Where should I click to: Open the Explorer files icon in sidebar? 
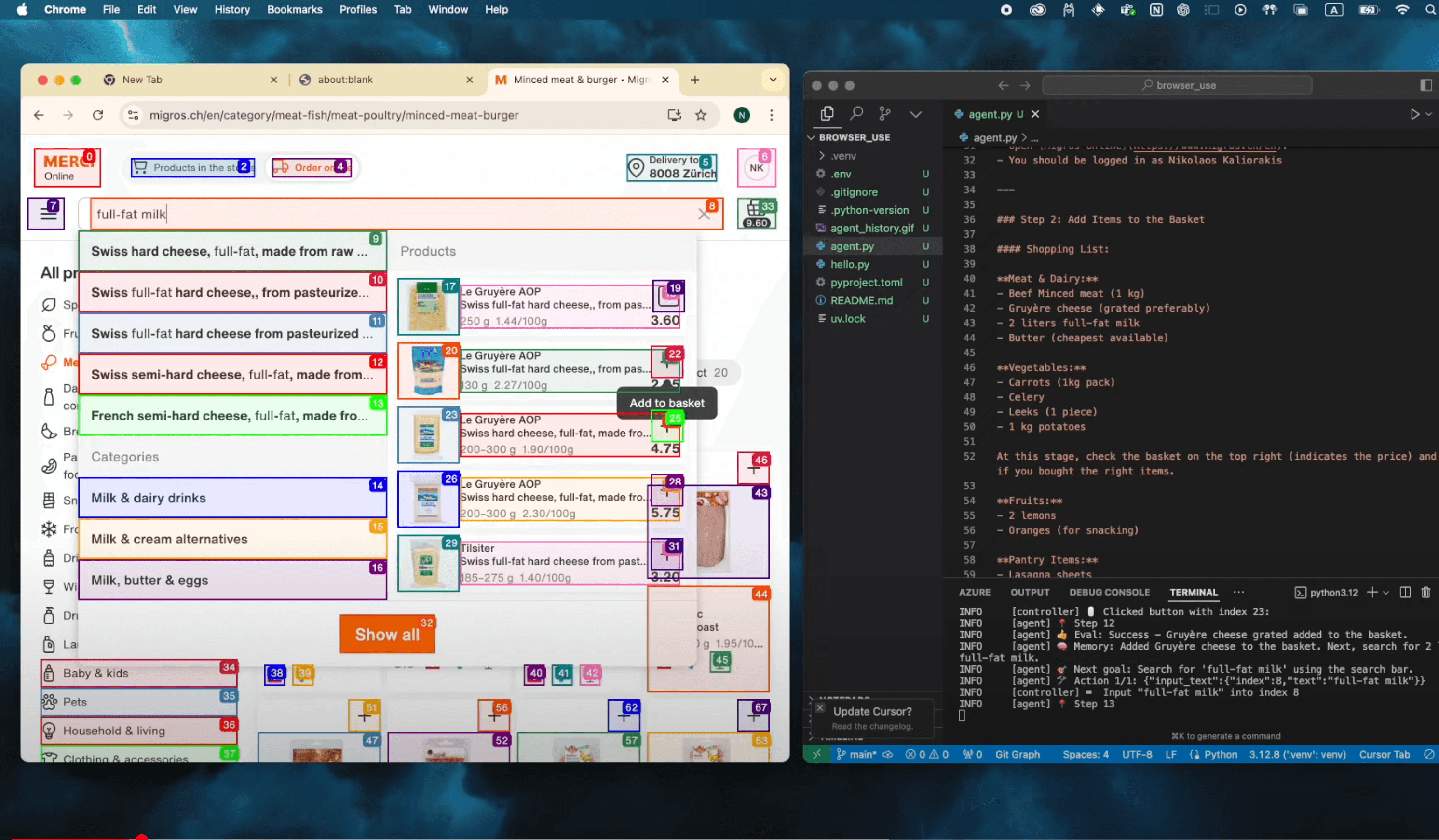827,114
